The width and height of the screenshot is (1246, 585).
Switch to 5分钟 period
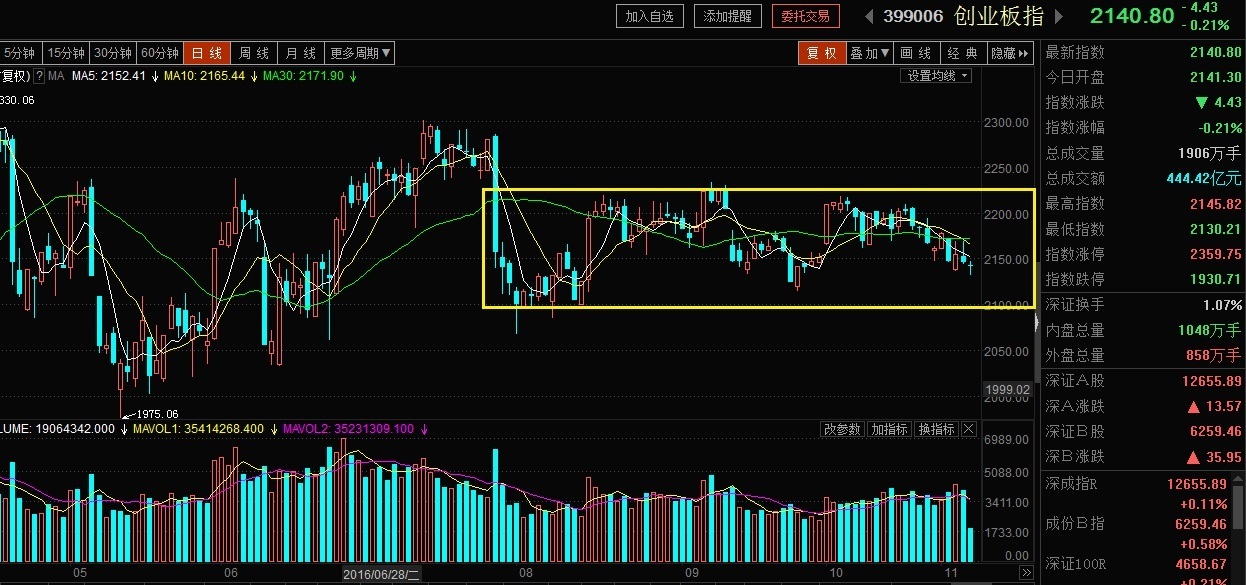tap(19, 53)
